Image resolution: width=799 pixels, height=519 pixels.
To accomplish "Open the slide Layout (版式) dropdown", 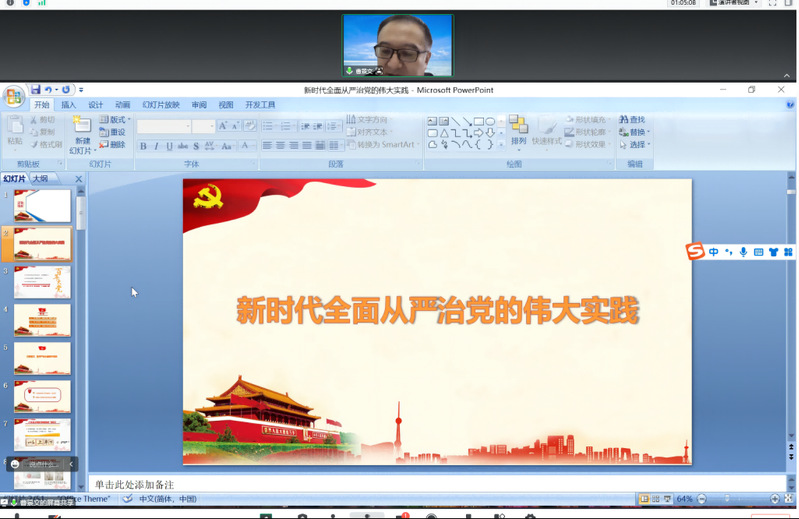I will [114, 120].
